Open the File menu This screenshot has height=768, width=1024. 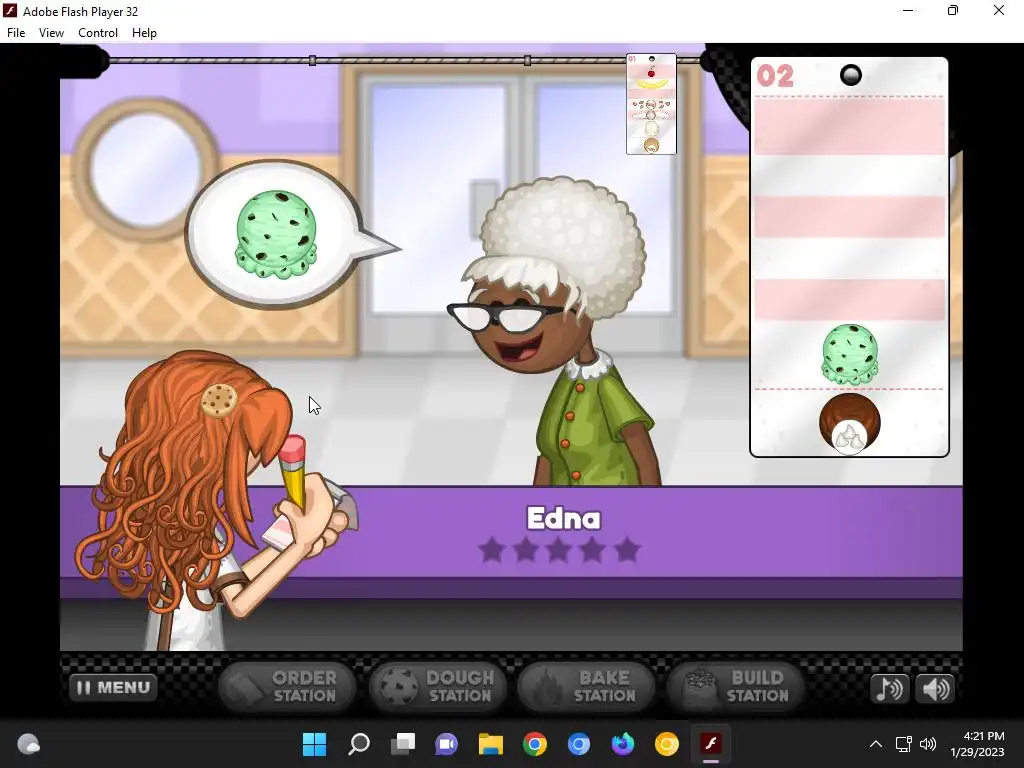16,33
